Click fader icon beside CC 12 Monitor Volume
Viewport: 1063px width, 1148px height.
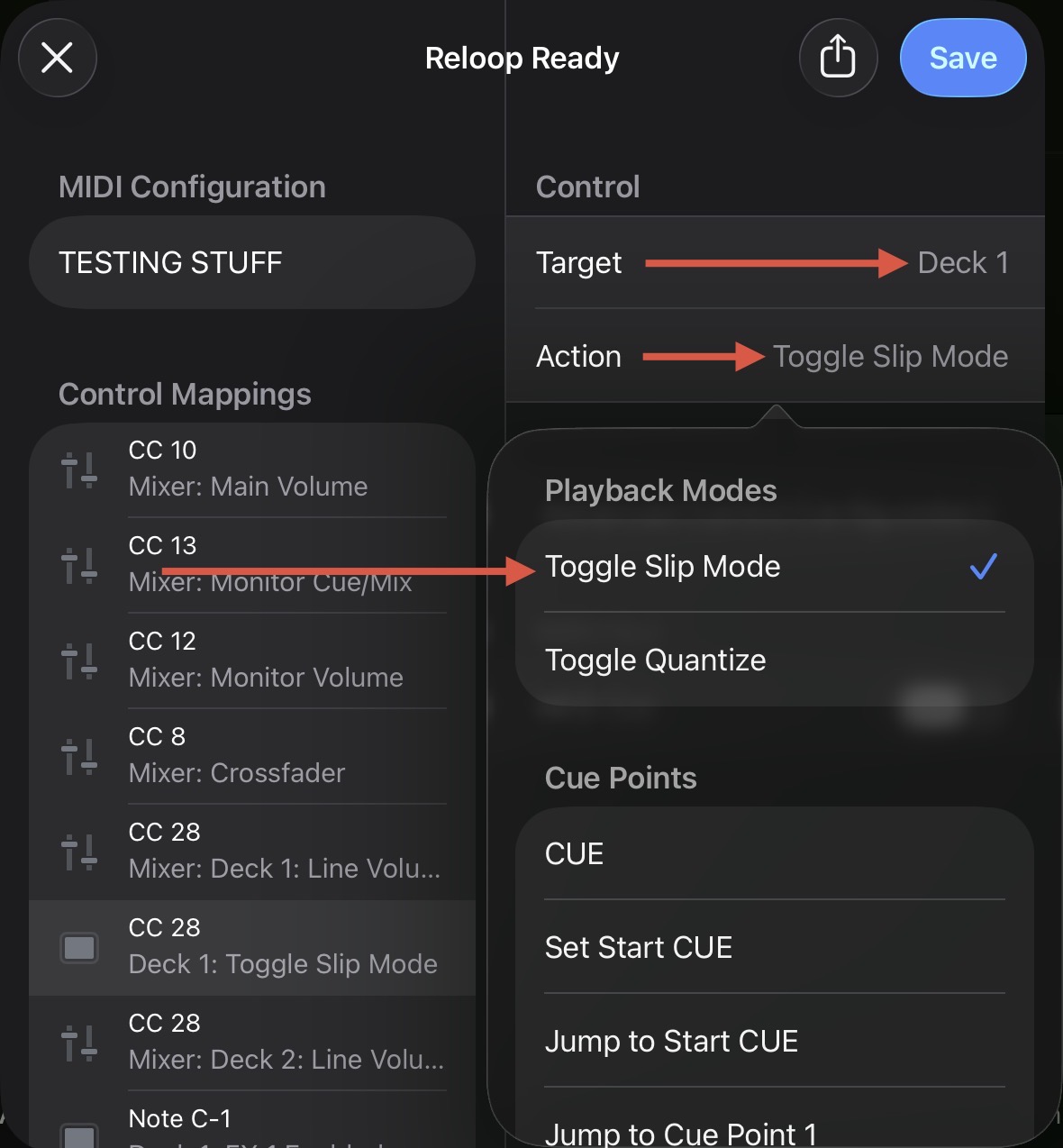(79, 661)
